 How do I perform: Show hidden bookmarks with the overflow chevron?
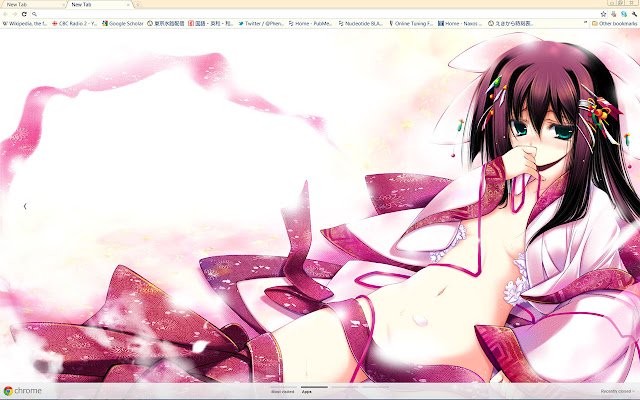click(586, 23)
